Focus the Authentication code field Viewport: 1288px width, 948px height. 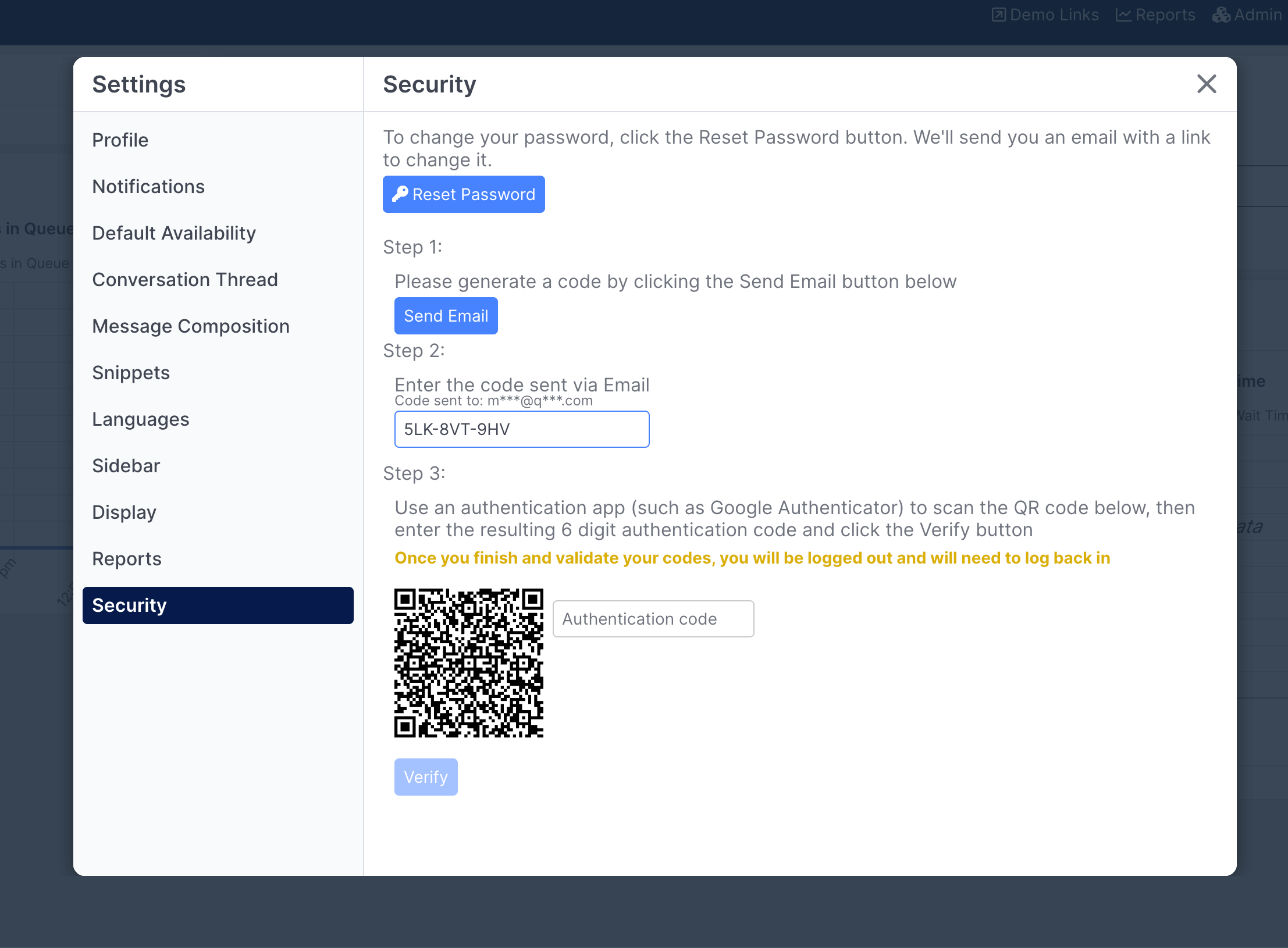(653, 619)
